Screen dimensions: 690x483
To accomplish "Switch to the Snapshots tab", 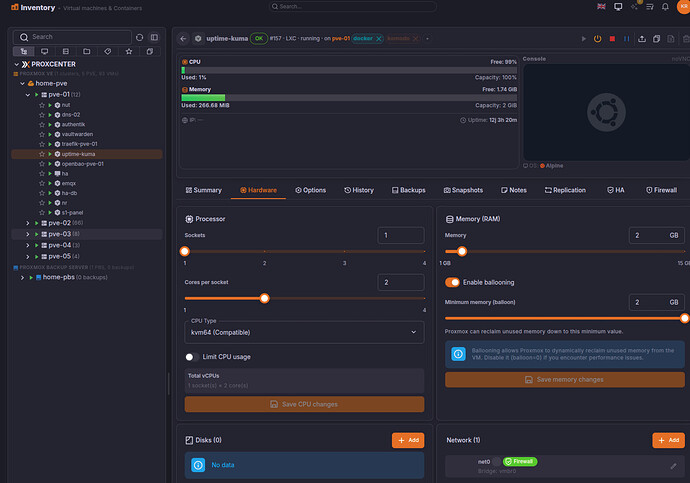I will (463, 190).
